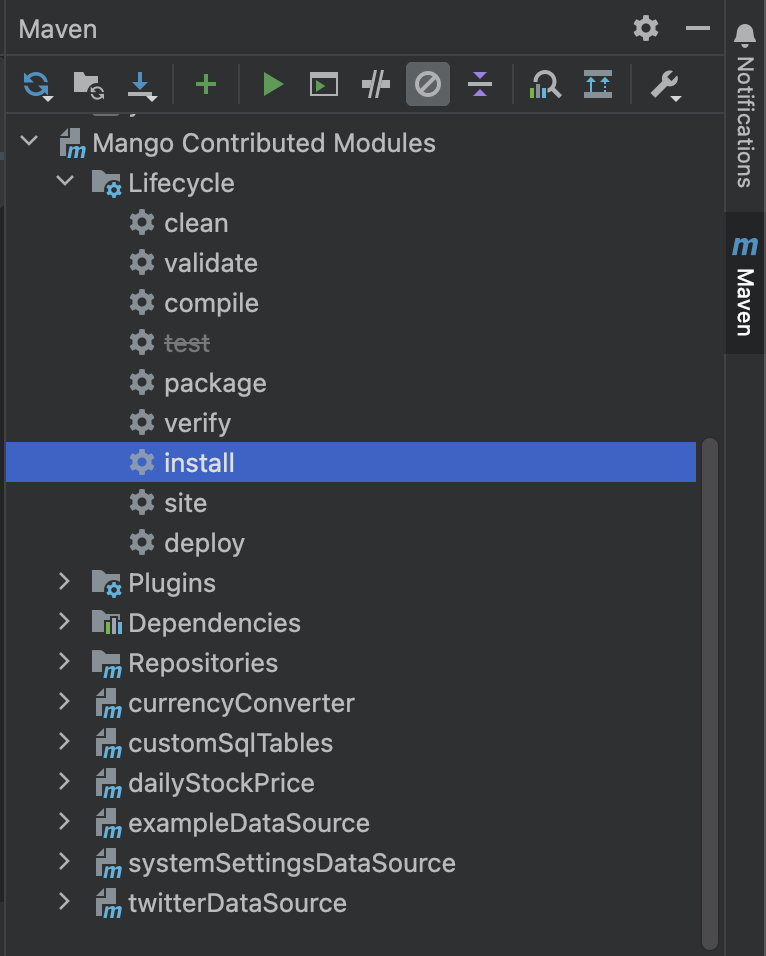
Task: Open Maven Settings wrench menu
Action: pyautogui.click(x=665, y=85)
